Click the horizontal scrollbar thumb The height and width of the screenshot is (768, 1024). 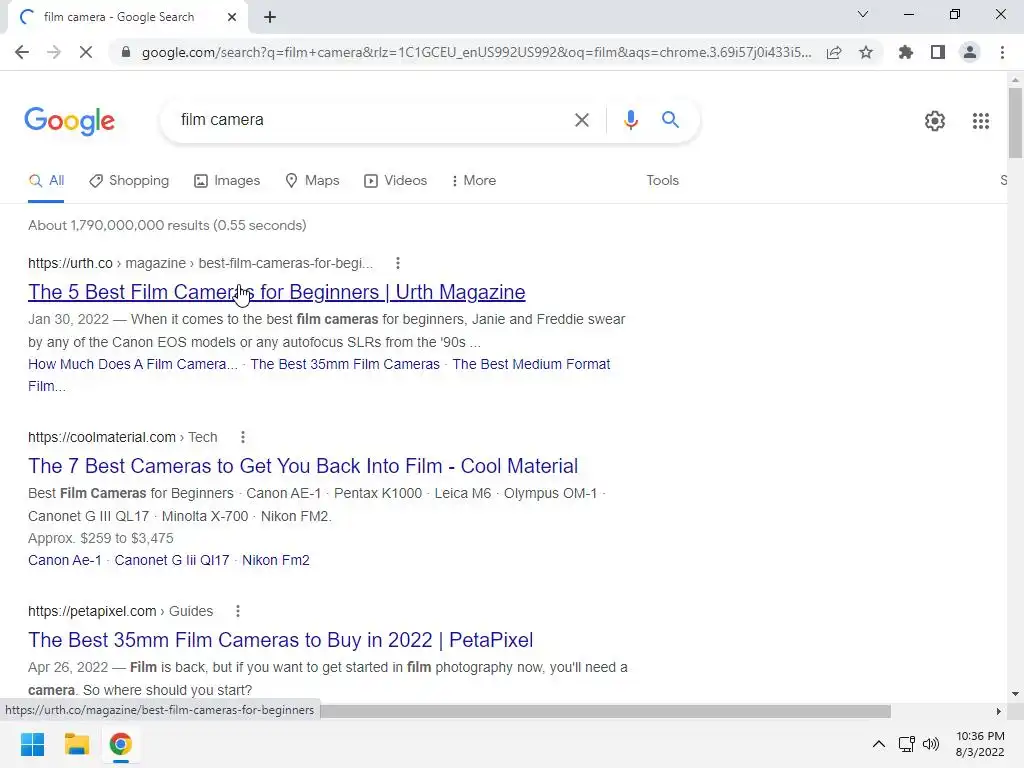pyautogui.click(x=605, y=711)
